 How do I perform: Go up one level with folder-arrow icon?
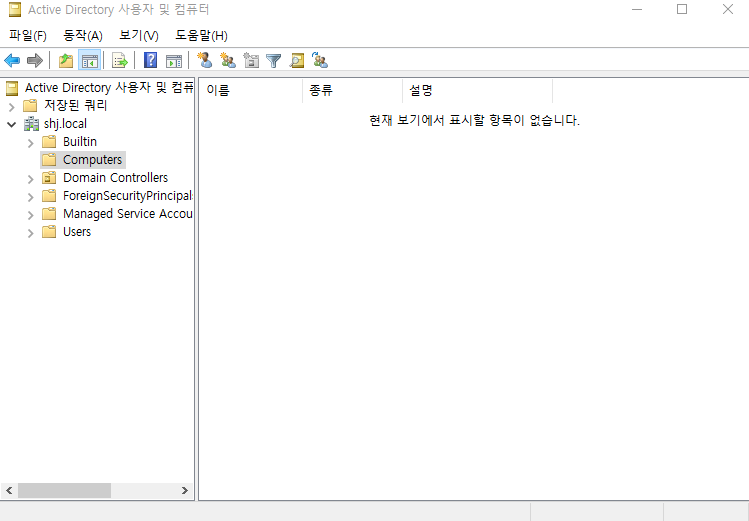pyautogui.click(x=66, y=61)
